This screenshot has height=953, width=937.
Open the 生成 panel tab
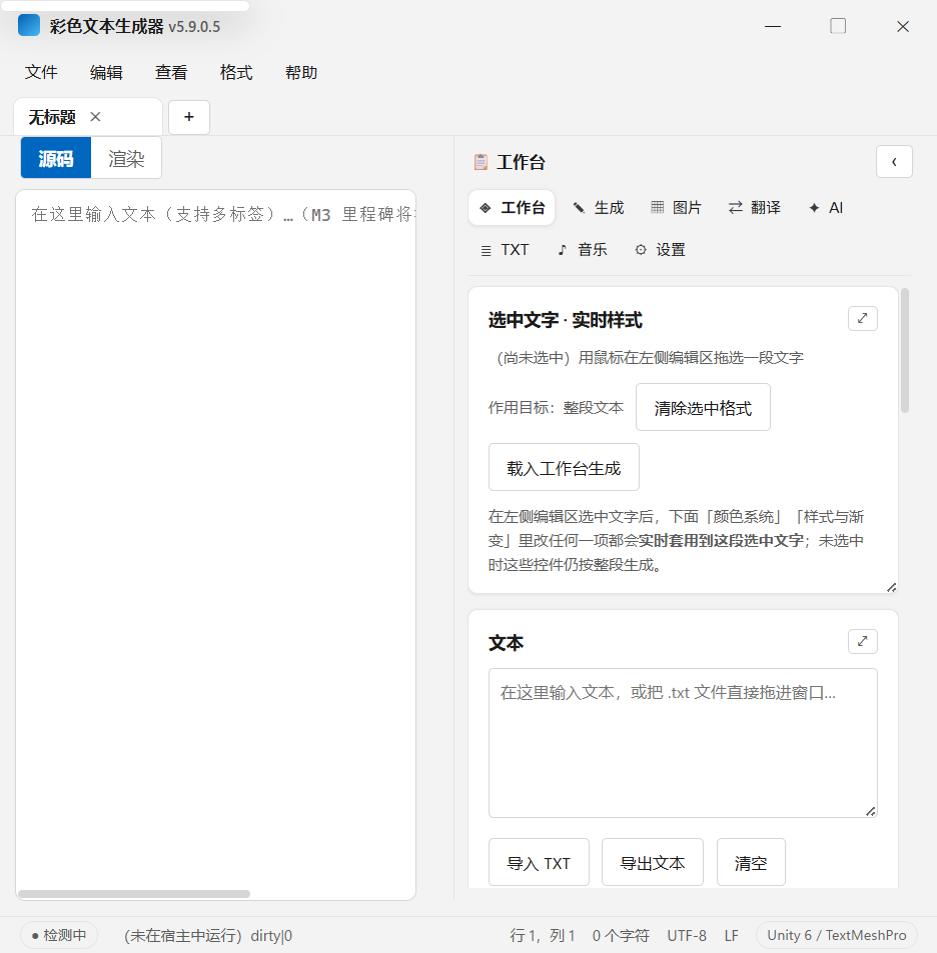[x=599, y=208]
